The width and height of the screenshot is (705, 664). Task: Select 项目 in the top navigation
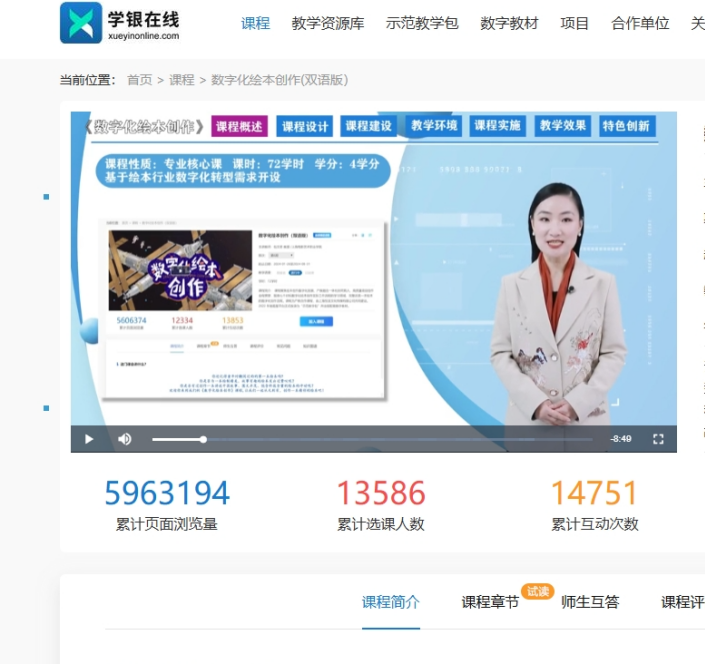click(575, 23)
